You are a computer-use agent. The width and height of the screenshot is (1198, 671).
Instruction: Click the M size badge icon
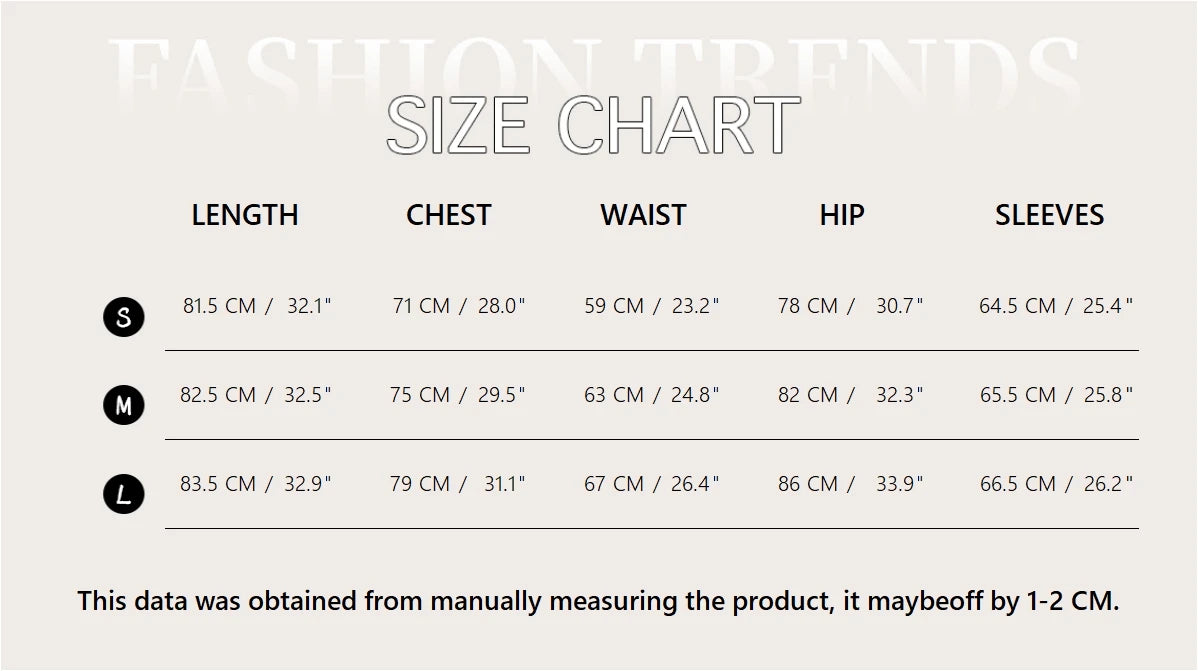[x=124, y=405]
